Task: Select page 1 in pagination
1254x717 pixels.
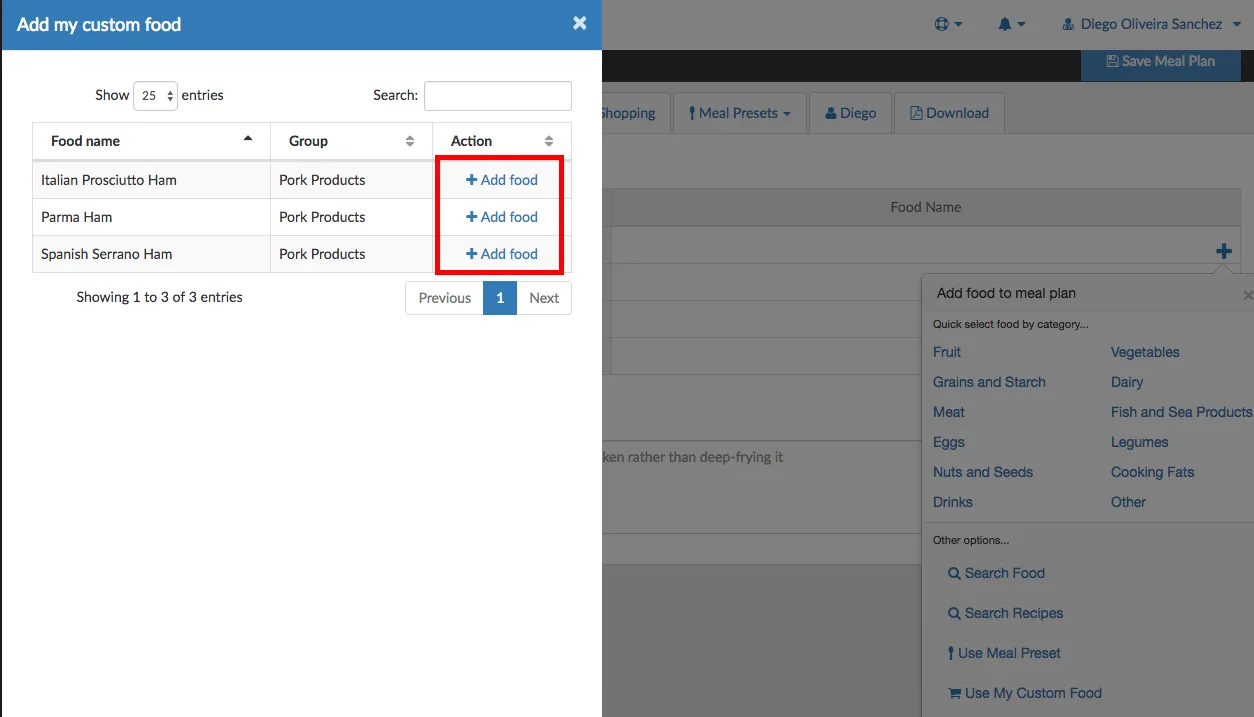Action: pyautogui.click(x=500, y=298)
